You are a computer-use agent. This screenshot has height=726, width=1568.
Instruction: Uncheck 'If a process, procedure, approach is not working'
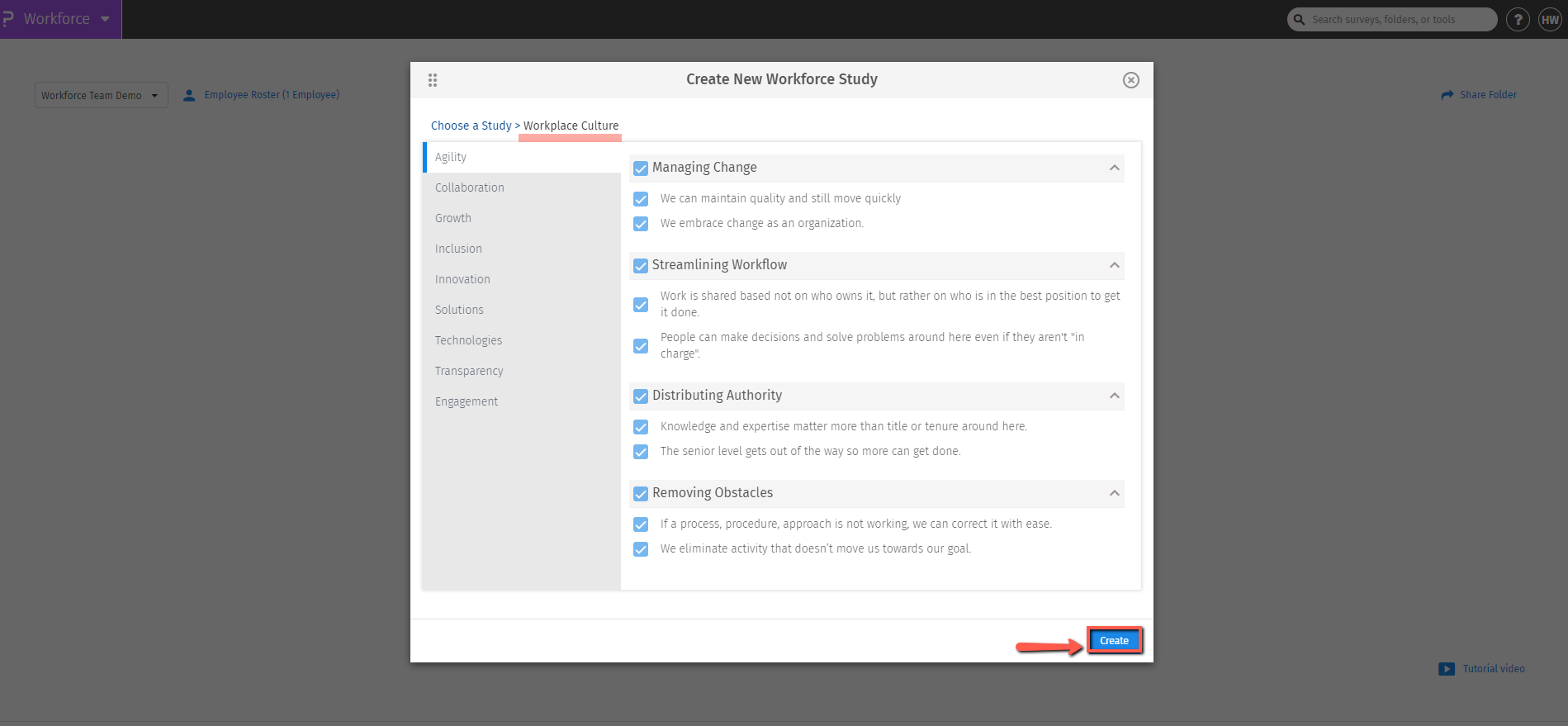641,524
